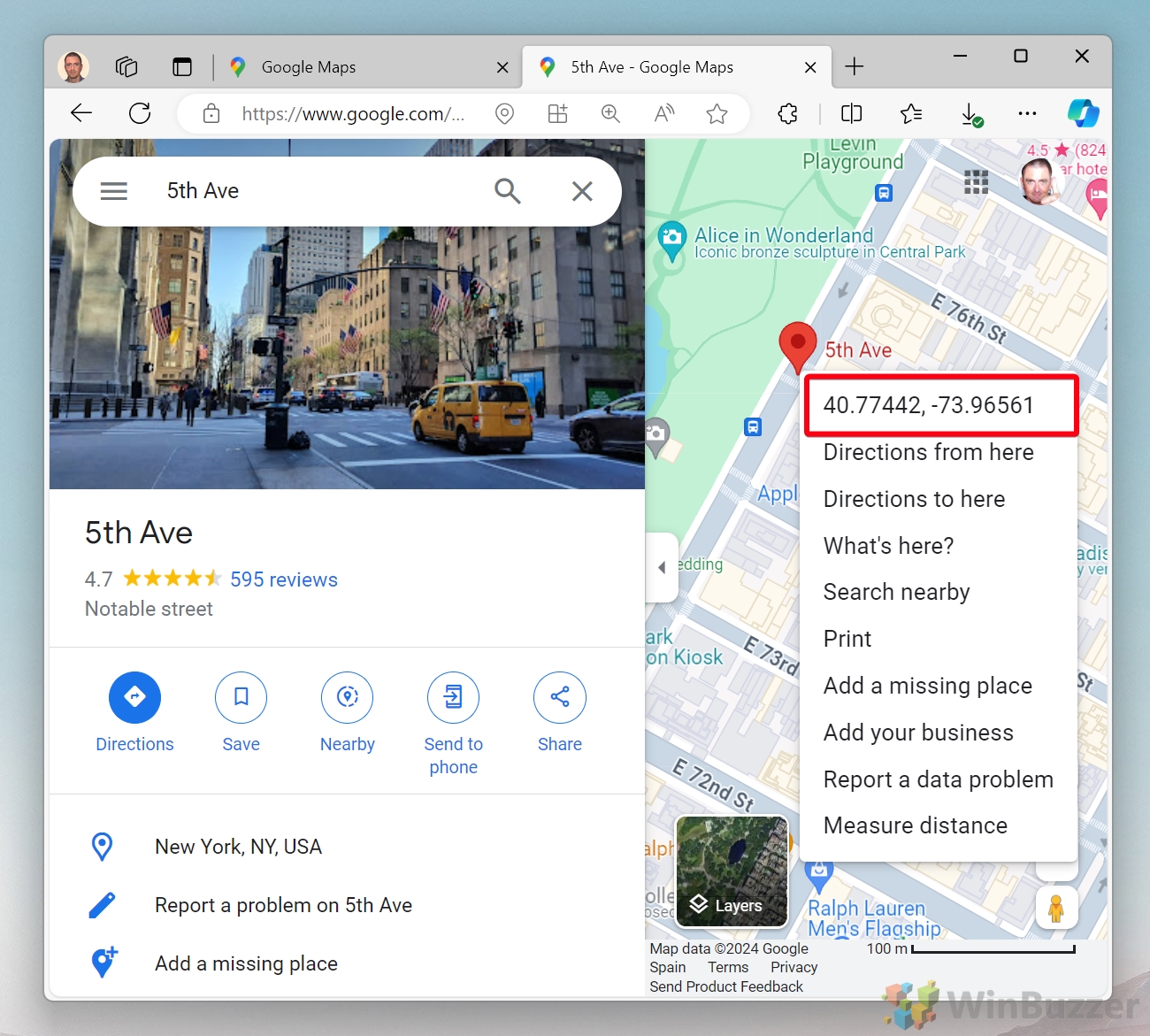1150x1036 pixels.
Task: Start Read aloud from address bar
Action: click(x=663, y=113)
